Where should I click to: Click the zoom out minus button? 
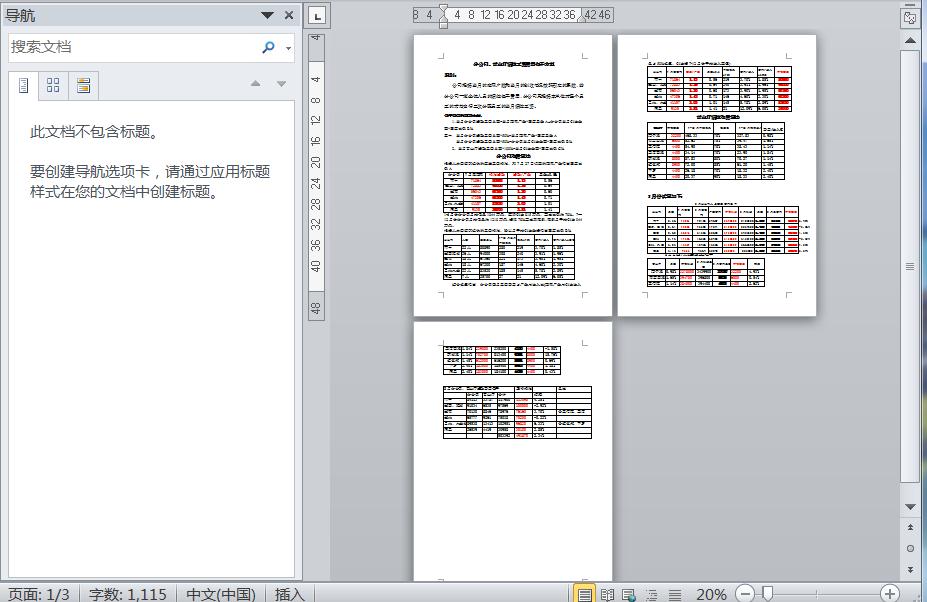tap(744, 594)
